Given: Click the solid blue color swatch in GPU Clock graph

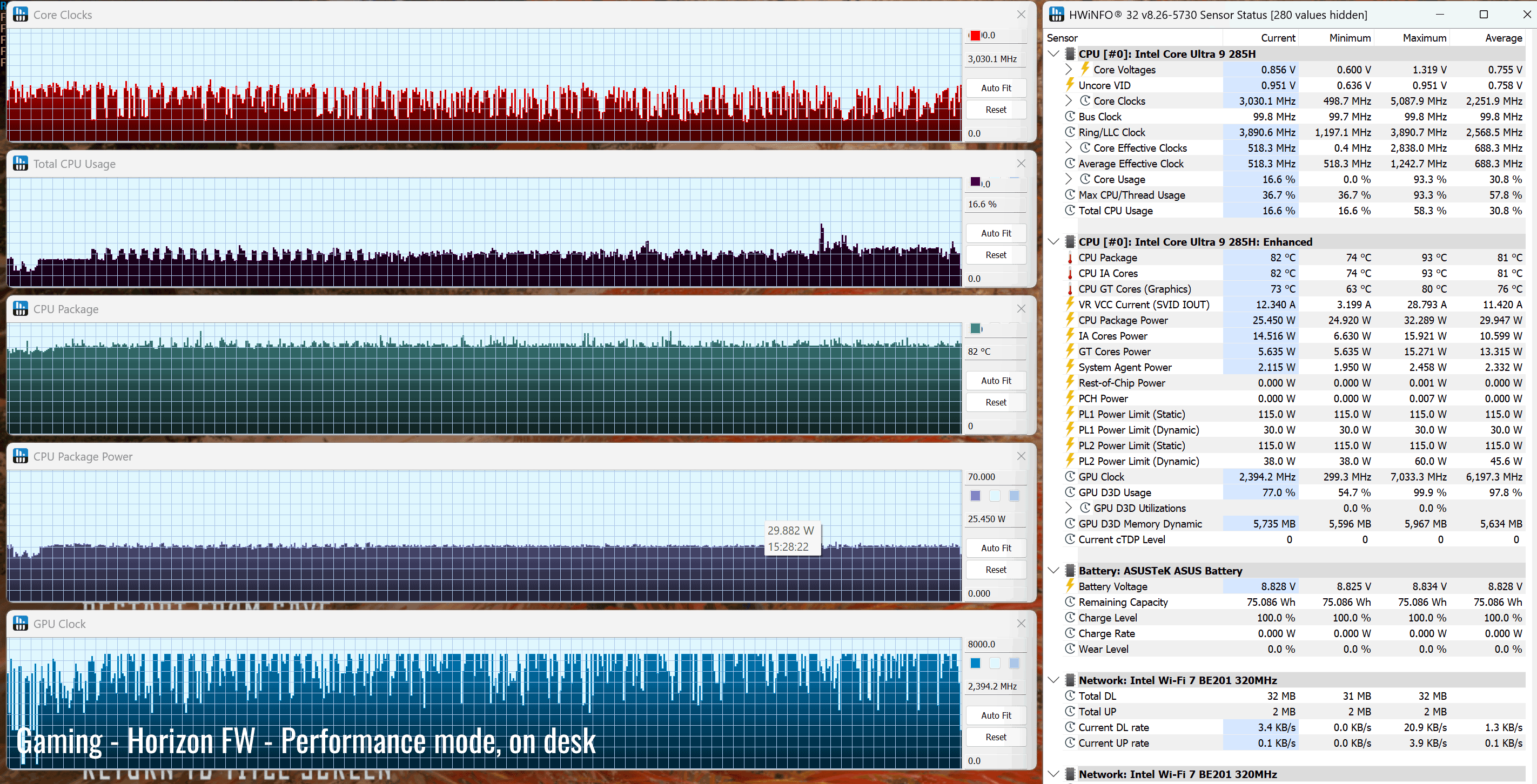Looking at the screenshot, I should [975, 663].
